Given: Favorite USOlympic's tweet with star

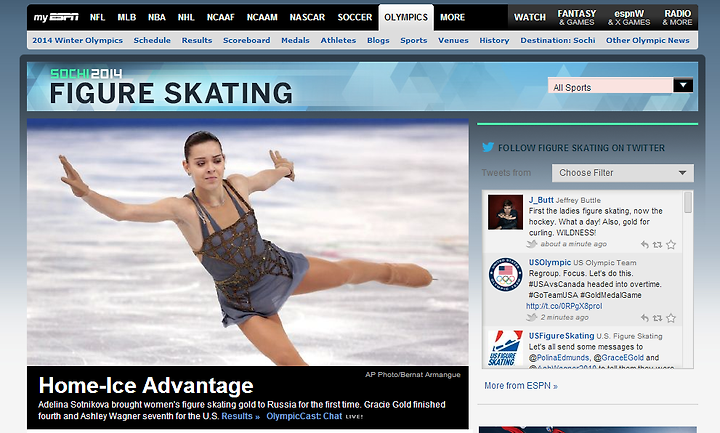Looking at the screenshot, I should tap(671, 317).
